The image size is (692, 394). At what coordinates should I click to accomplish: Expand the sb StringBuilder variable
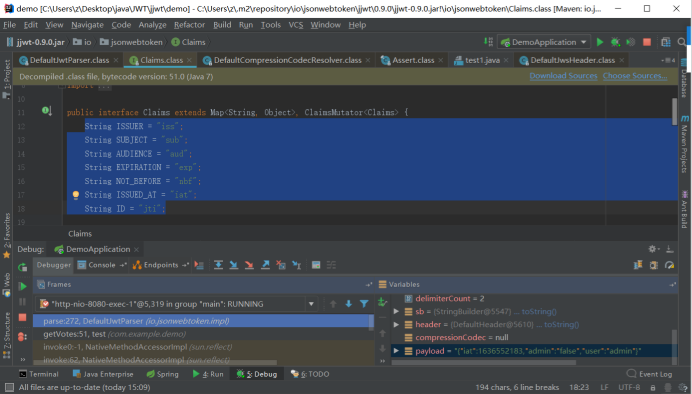396,311
